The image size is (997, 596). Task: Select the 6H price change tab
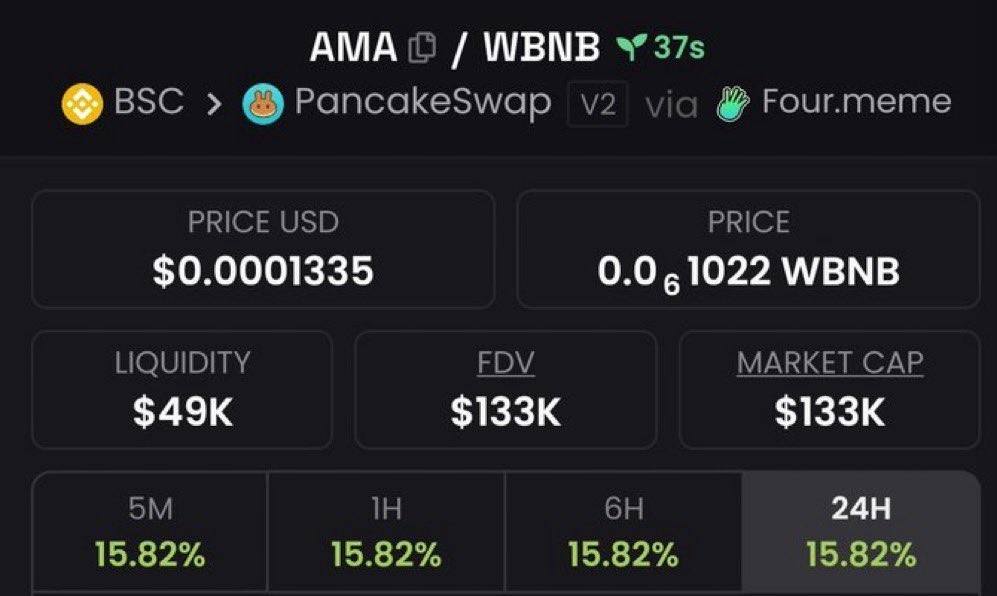(623, 532)
